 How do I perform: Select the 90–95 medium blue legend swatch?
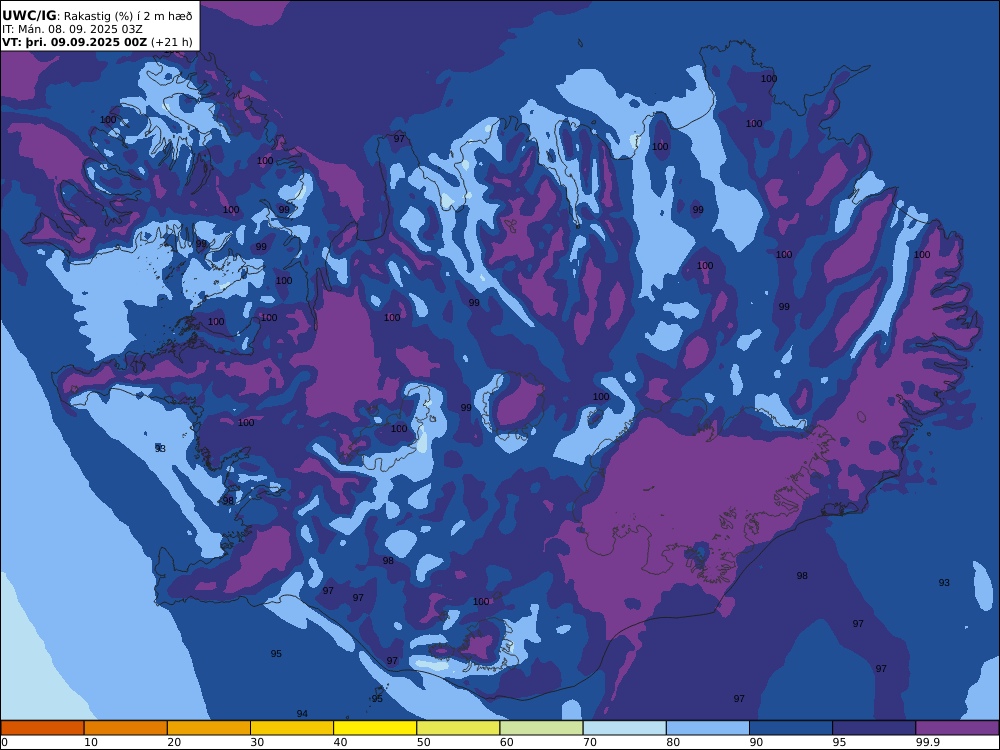[x=791, y=728]
